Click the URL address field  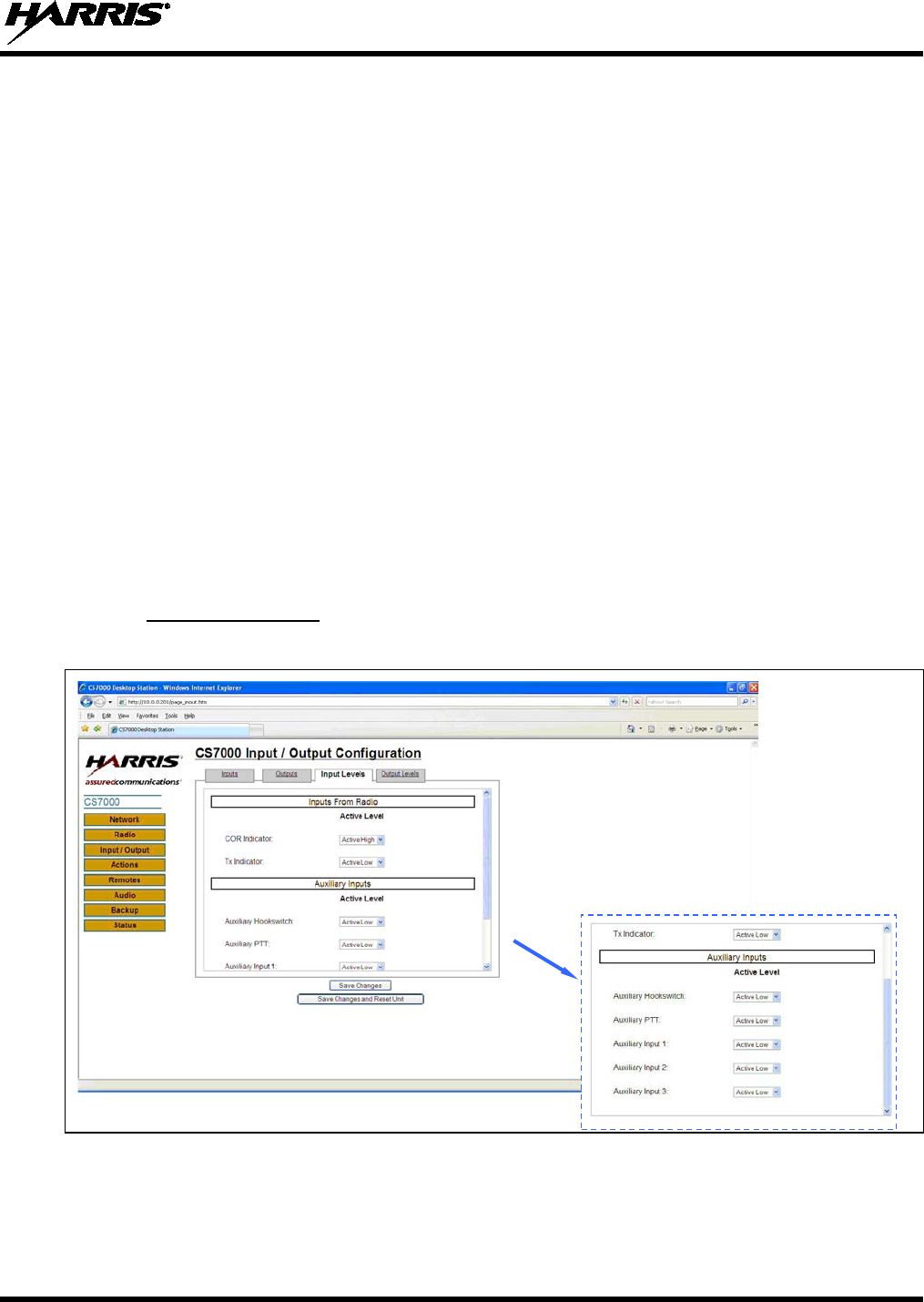coord(361,702)
